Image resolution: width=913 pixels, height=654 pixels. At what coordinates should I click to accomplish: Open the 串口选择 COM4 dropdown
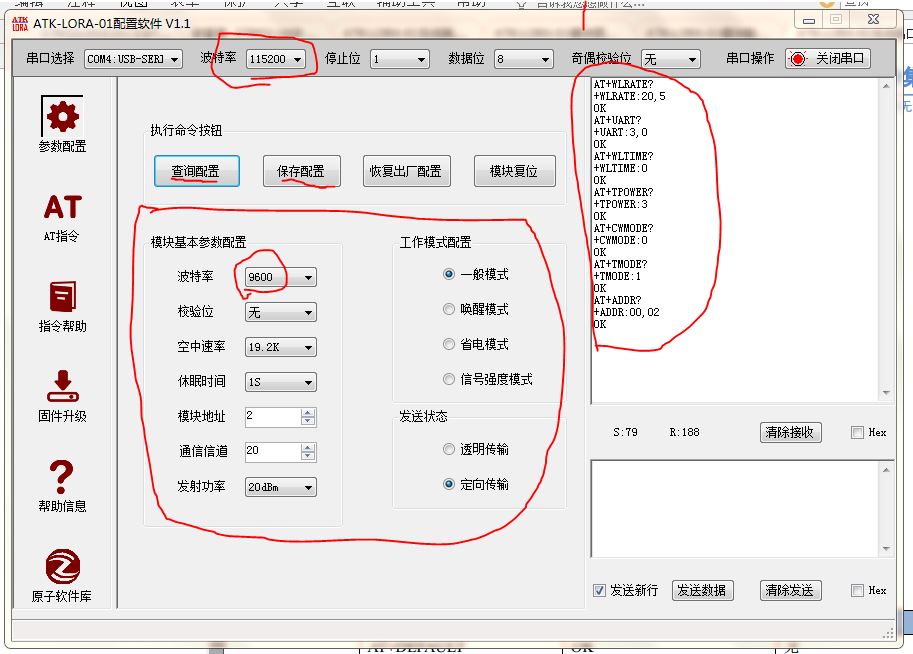(x=133, y=59)
